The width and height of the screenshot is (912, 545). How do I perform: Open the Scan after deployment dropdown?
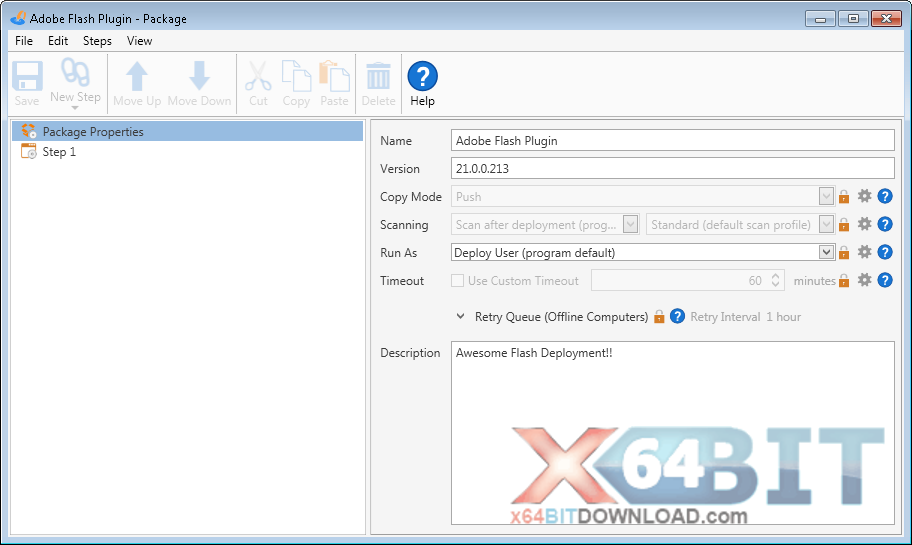coord(630,225)
